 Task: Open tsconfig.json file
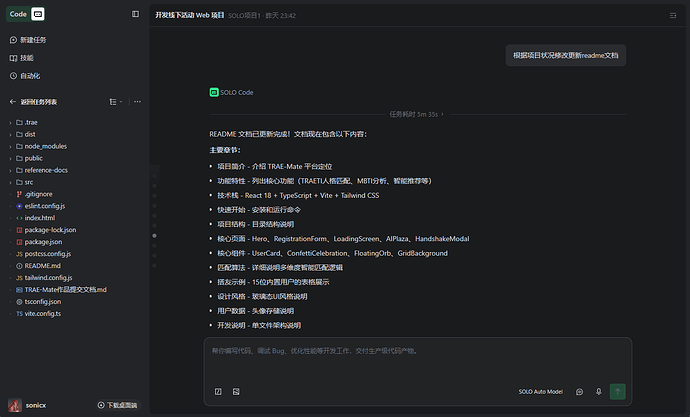click(39, 302)
